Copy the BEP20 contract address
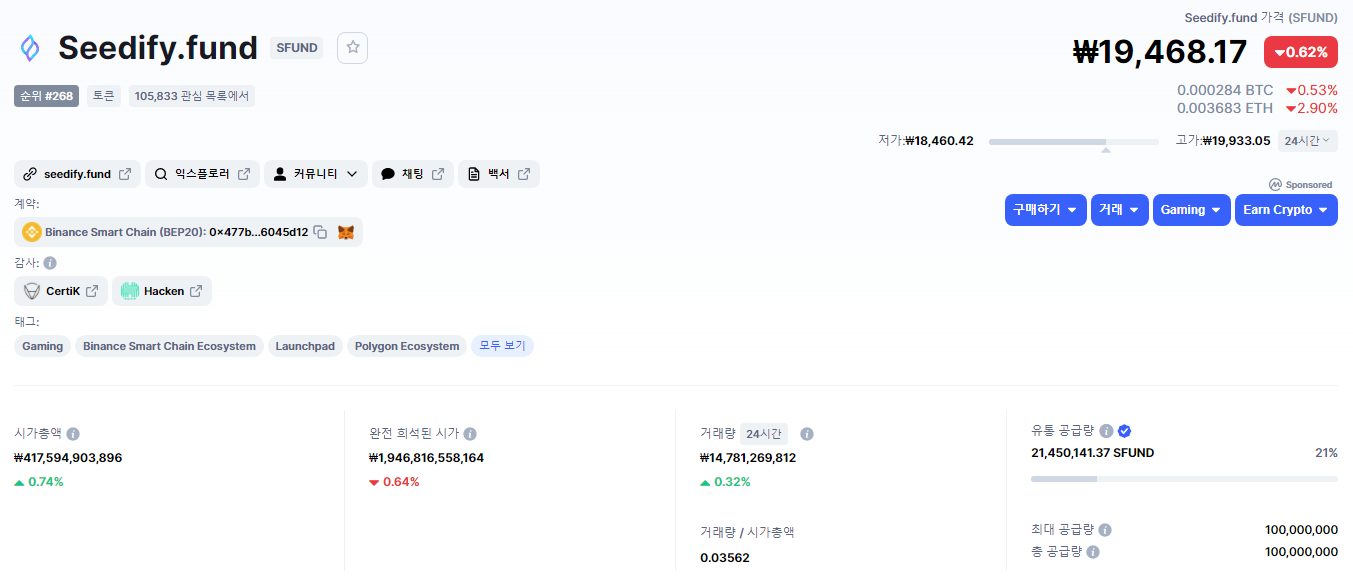Viewport: 1353px width, 581px height. click(x=320, y=232)
